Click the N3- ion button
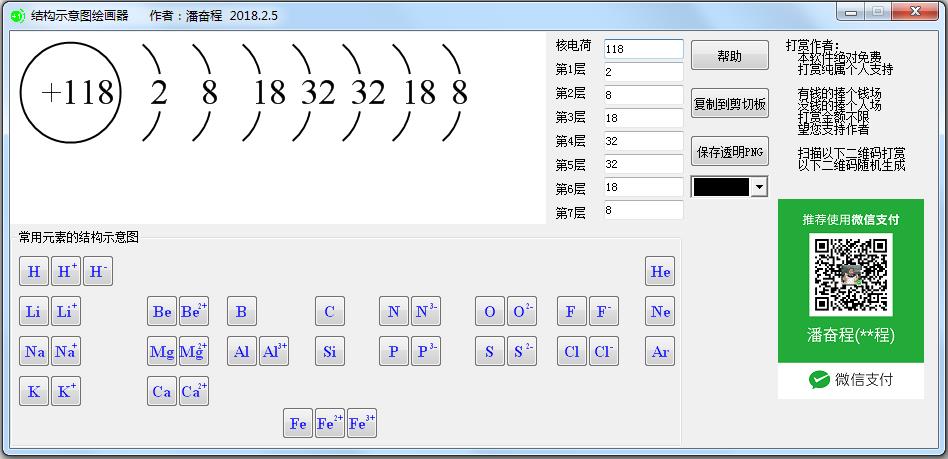 click(426, 311)
